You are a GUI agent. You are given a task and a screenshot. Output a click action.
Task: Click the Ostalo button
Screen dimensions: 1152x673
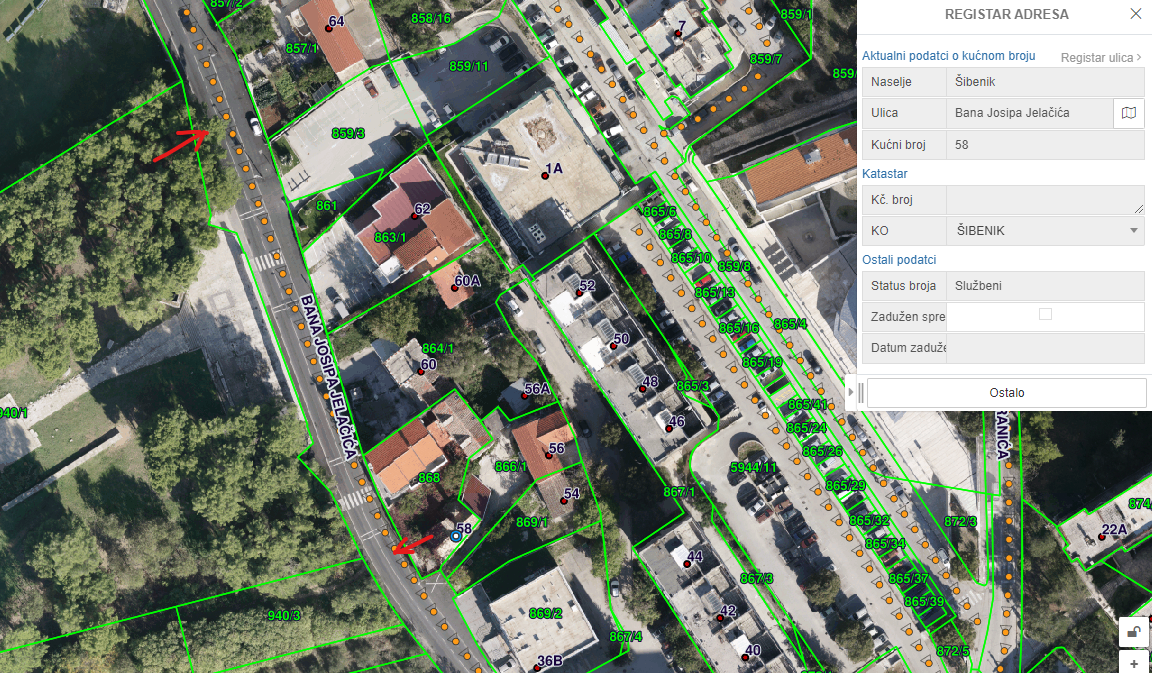[1006, 393]
